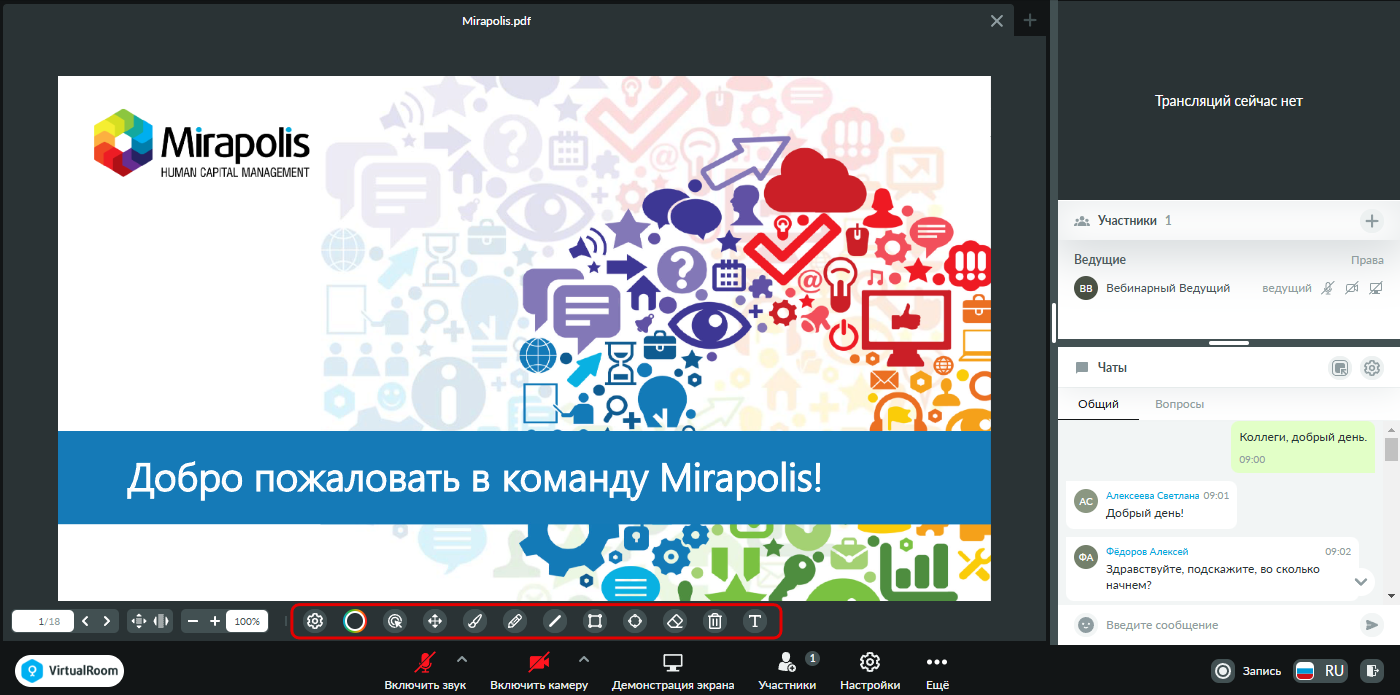Start screen sharing (Демонстрация экрана)
1400x695 pixels.
tap(673, 670)
